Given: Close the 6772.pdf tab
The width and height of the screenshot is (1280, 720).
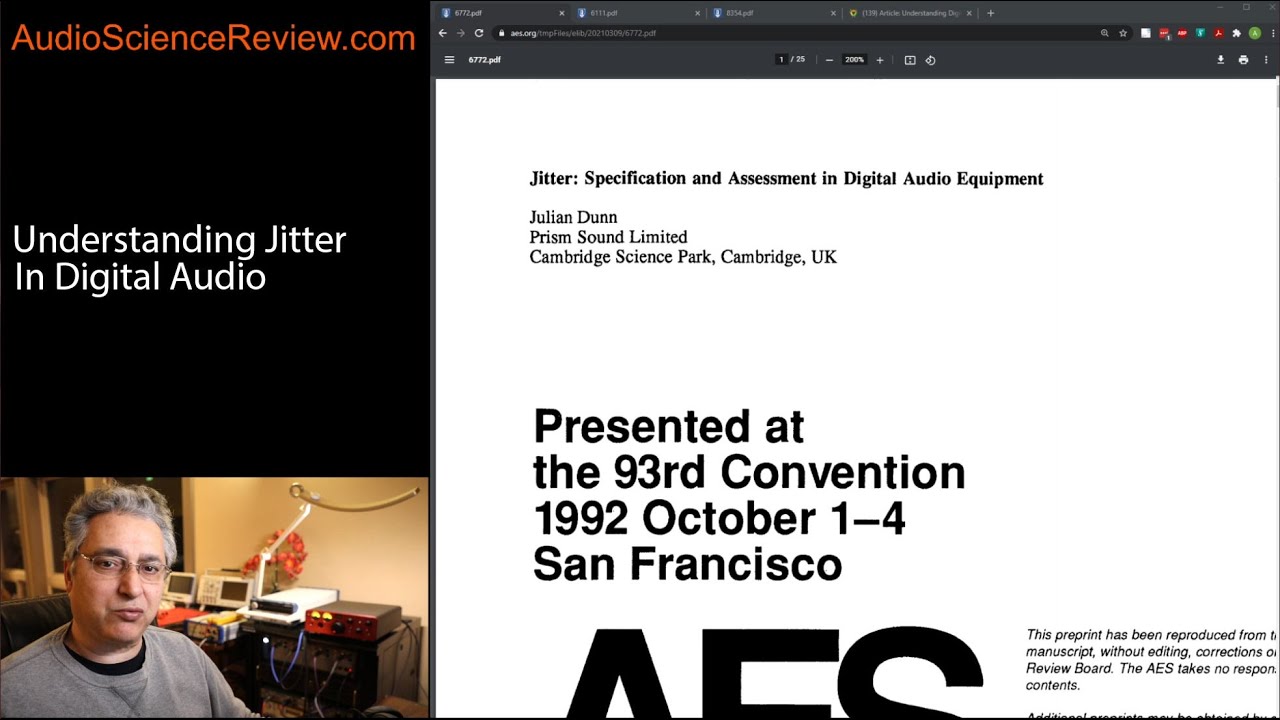Looking at the screenshot, I should pos(561,13).
